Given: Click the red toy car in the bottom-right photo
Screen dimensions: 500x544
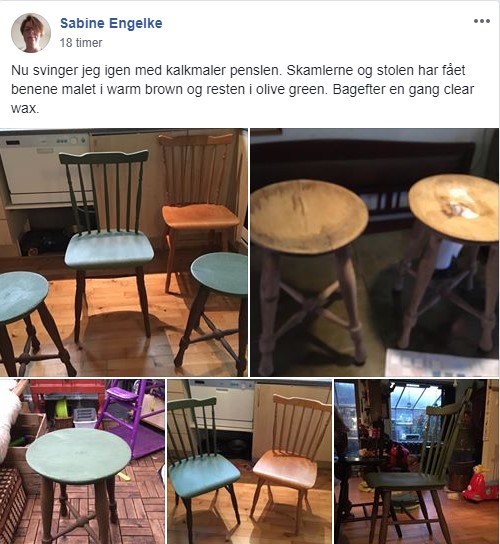Looking at the screenshot, I should [x=481, y=483].
